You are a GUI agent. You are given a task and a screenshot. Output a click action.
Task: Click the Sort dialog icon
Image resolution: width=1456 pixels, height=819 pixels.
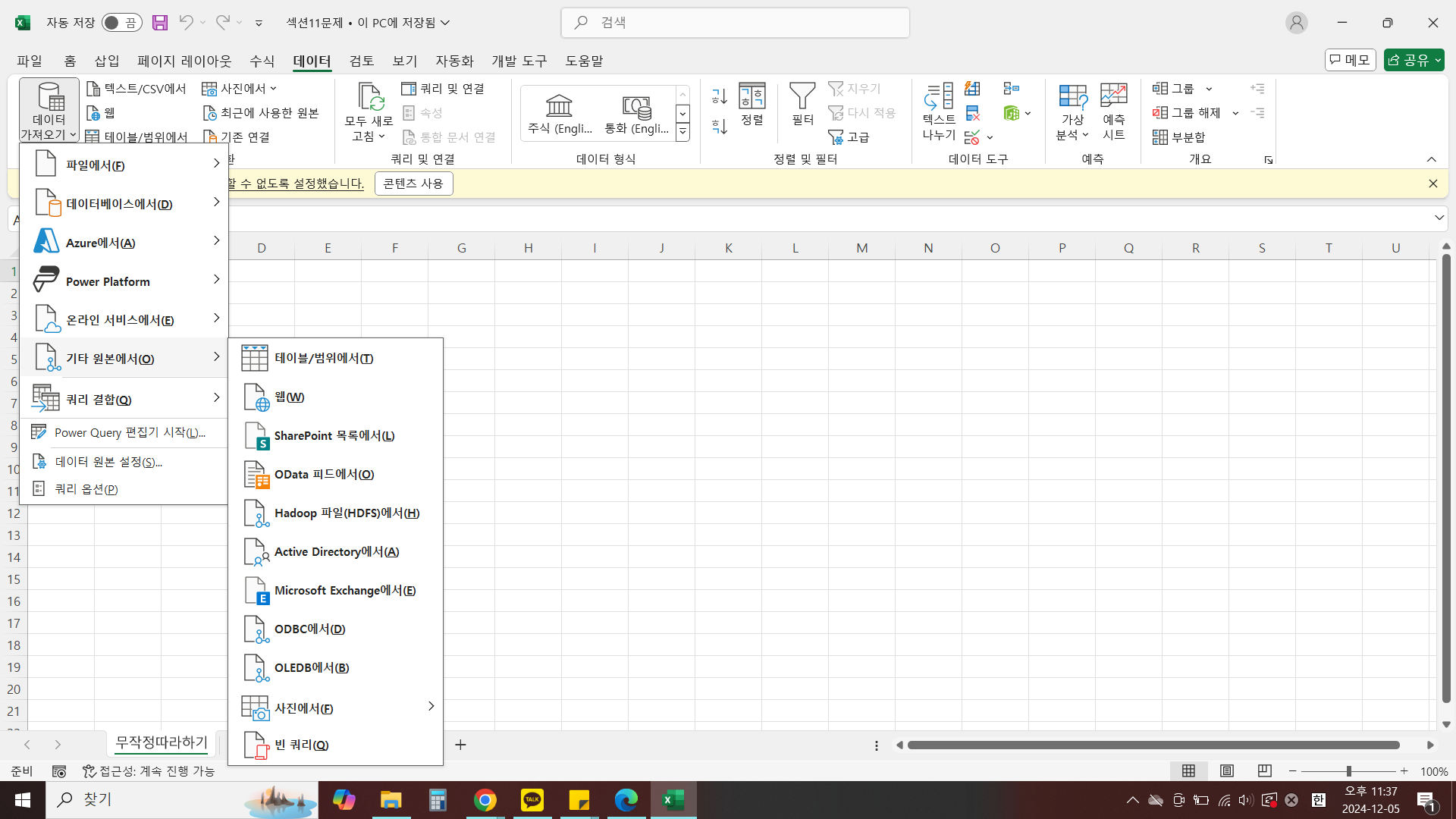(752, 97)
